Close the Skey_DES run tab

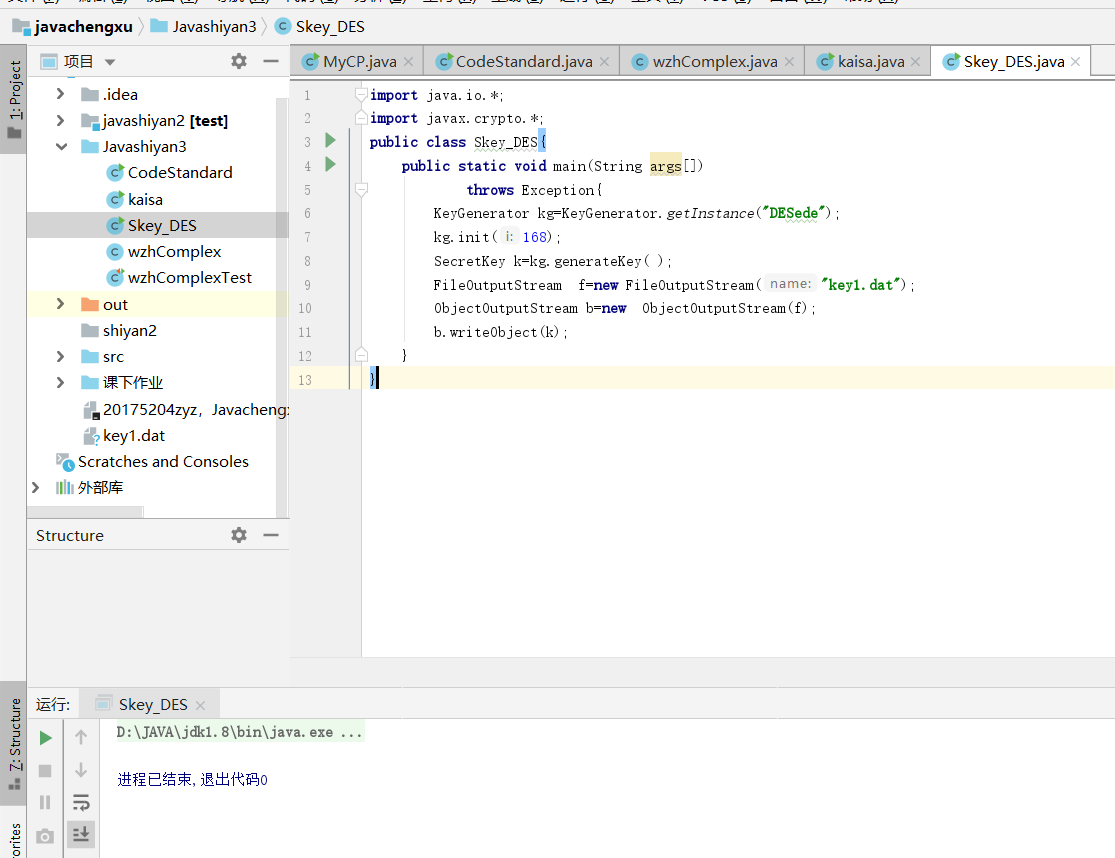[201, 705]
